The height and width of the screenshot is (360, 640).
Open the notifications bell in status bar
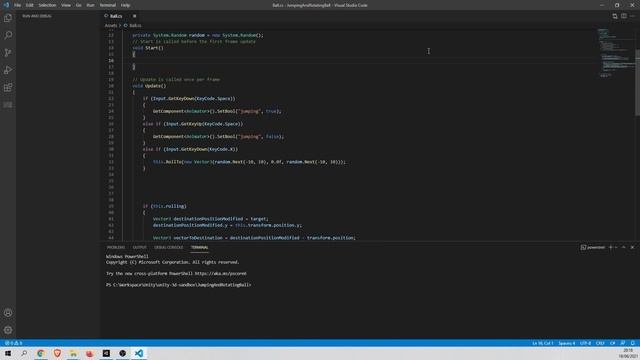(x=633, y=343)
